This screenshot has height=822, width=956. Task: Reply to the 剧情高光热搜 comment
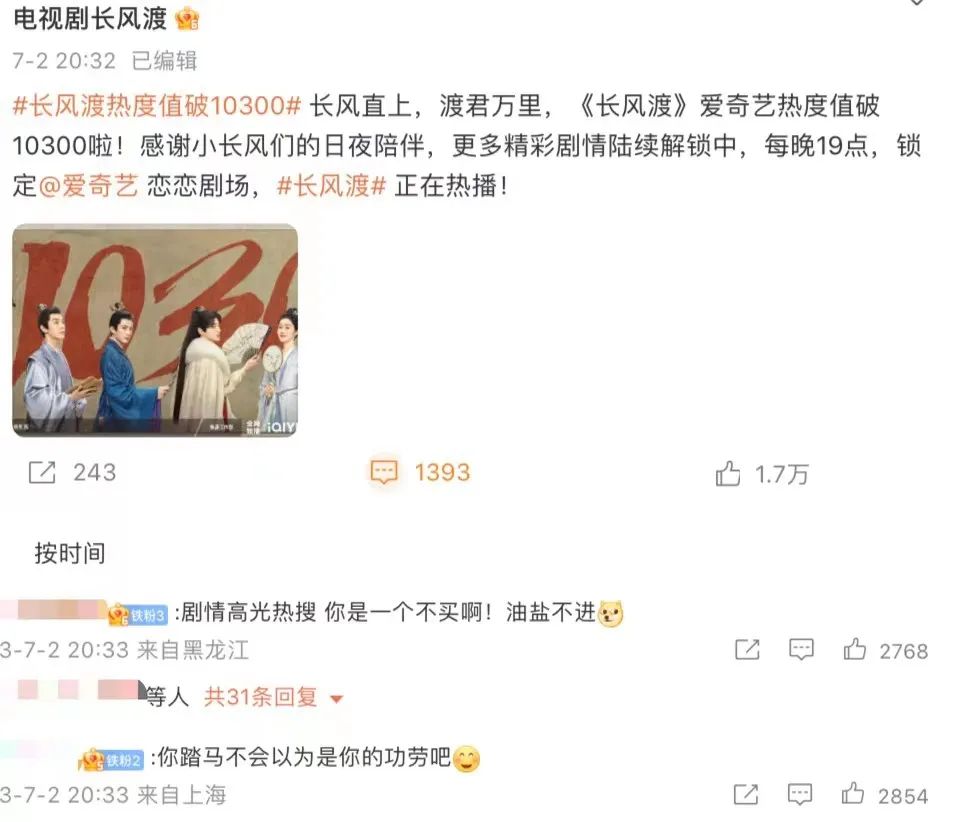coord(801,649)
